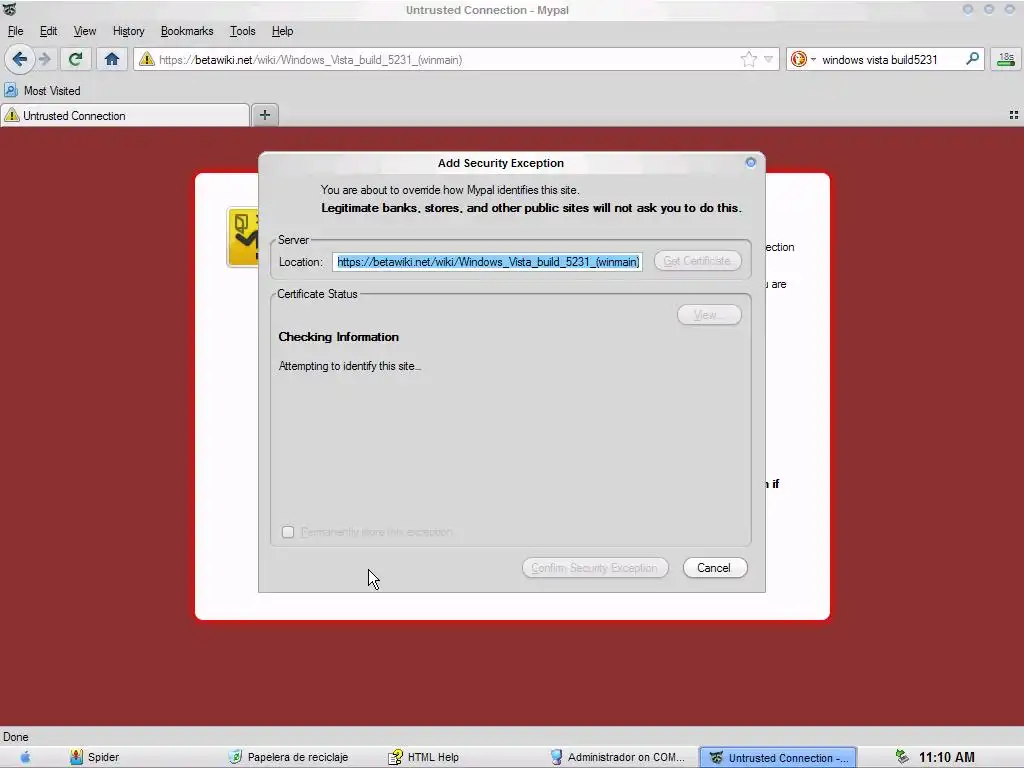Click the Location field in the exception dialog
Image resolution: width=1024 pixels, height=768 pixels.
pyautogui.click(x=487, y=262)
